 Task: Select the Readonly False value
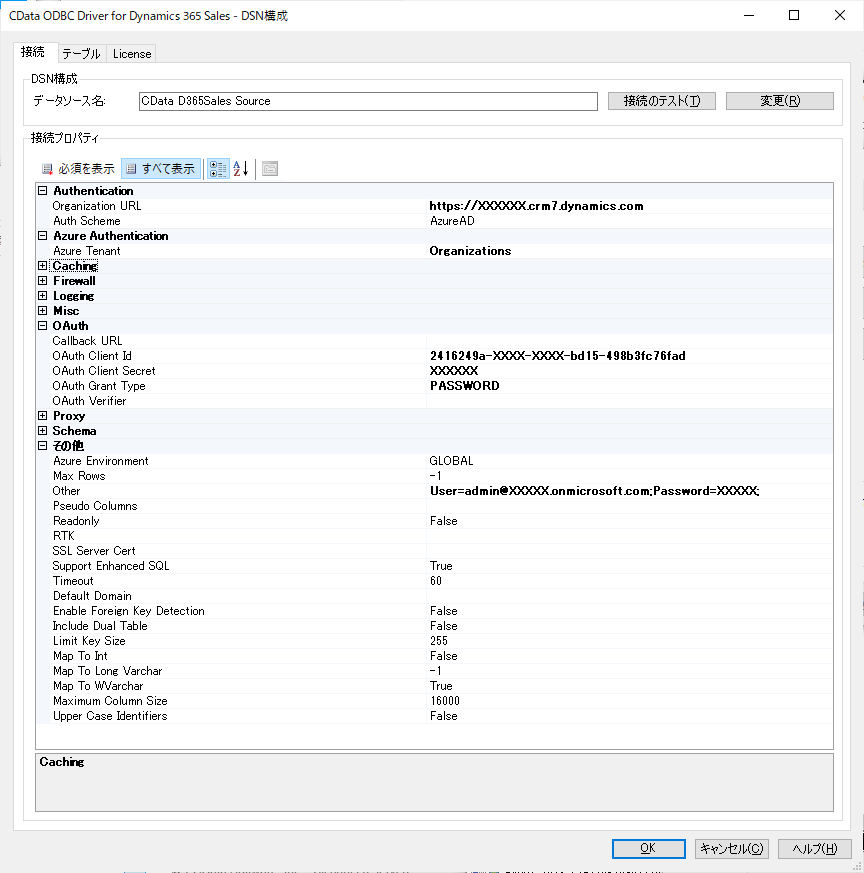[444, 521]
